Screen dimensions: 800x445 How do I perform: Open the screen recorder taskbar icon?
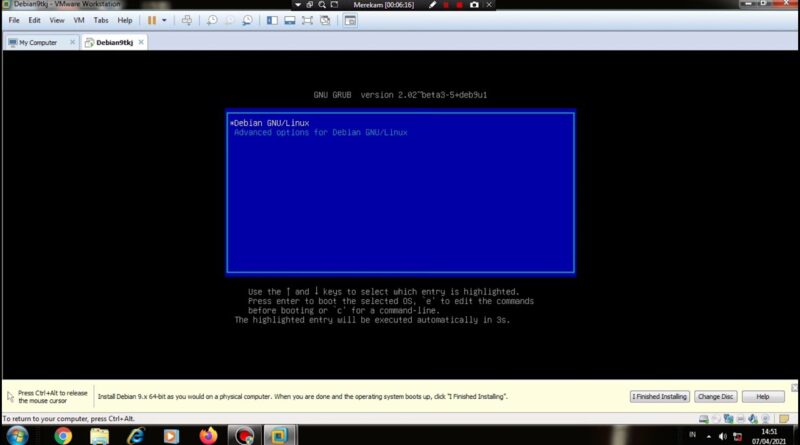[244, 436]
